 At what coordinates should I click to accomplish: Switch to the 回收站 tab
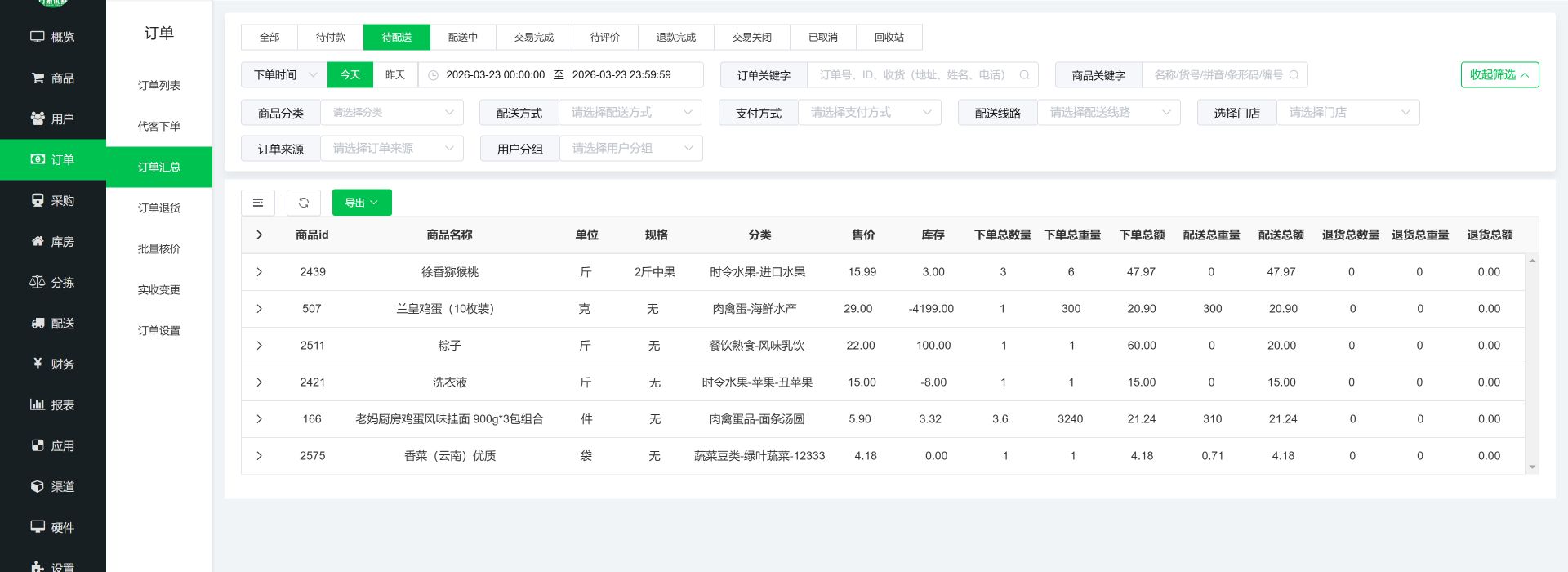point(889,37)
